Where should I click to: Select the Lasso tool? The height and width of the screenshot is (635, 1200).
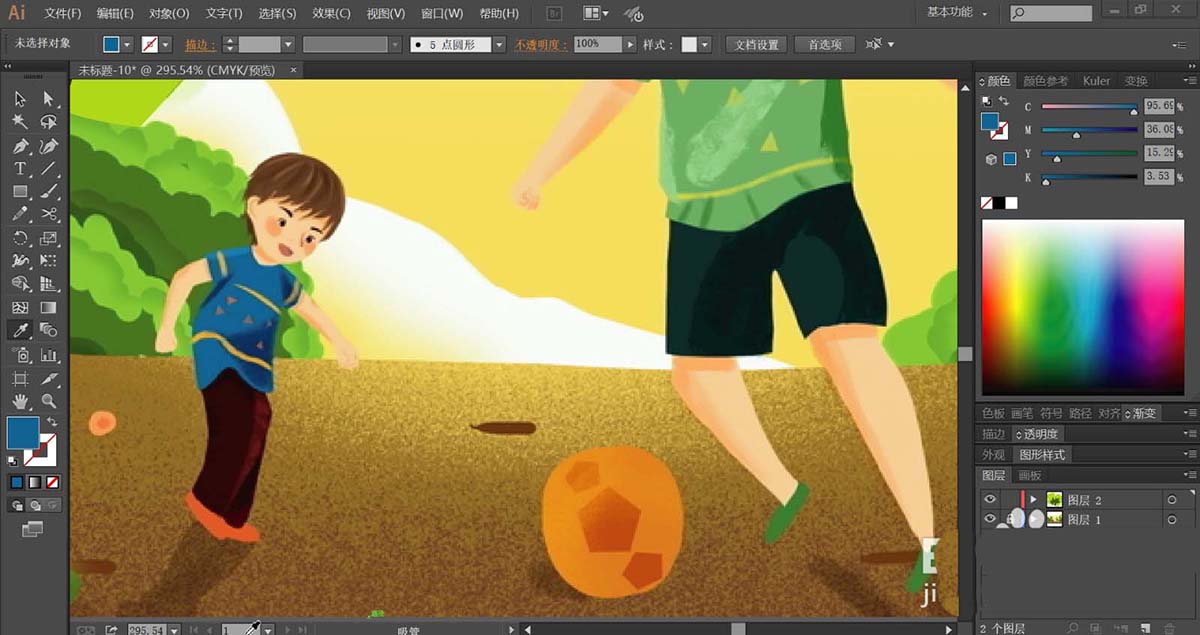click(x=48, y=121)
